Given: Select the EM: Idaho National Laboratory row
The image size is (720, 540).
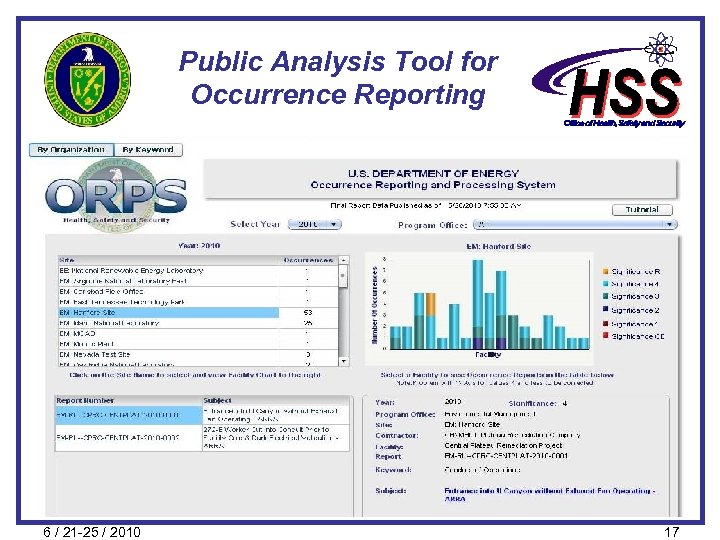Looking at the screenshot, I should point(198,323).
